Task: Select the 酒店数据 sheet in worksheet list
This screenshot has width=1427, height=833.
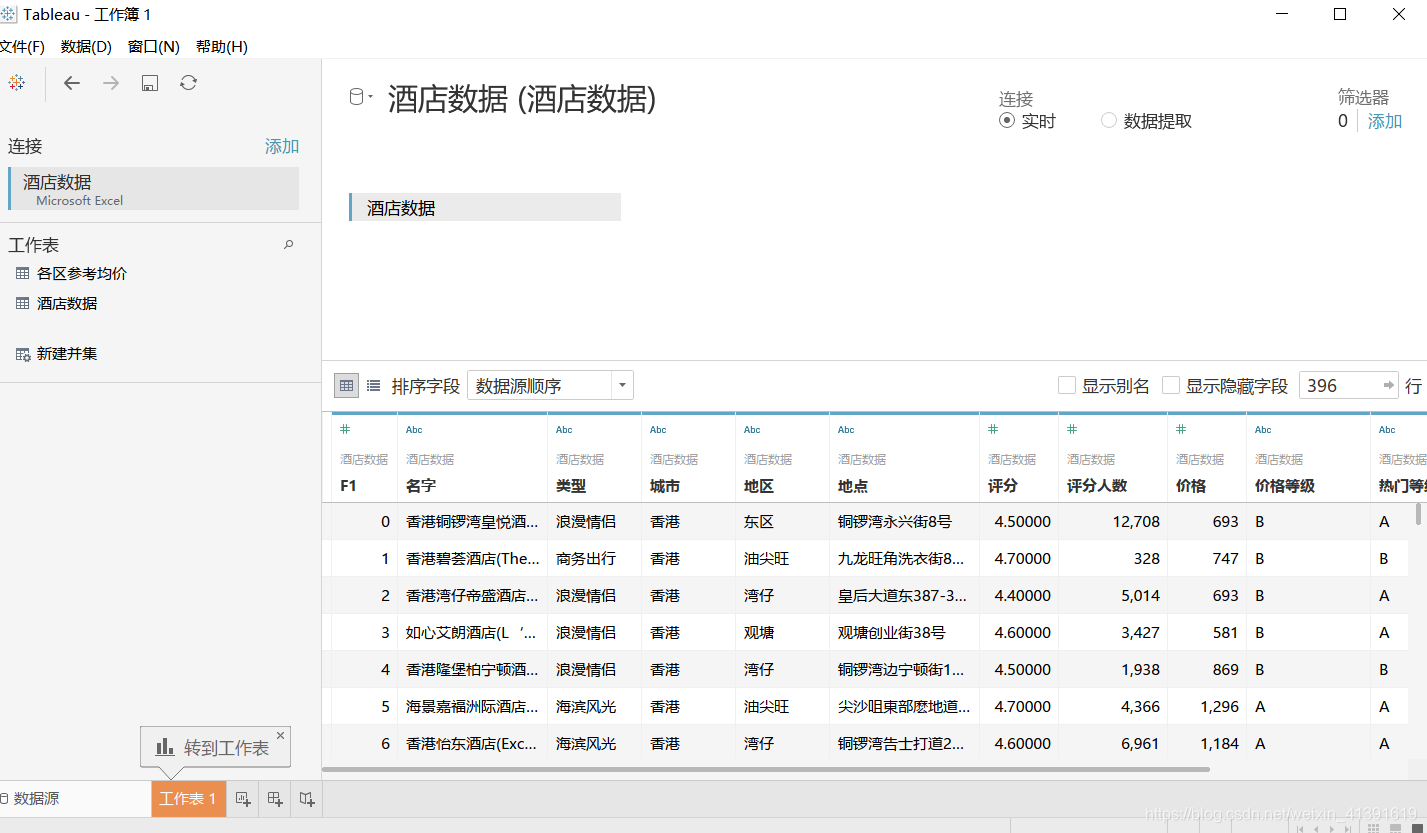Action: click(67, 303)
